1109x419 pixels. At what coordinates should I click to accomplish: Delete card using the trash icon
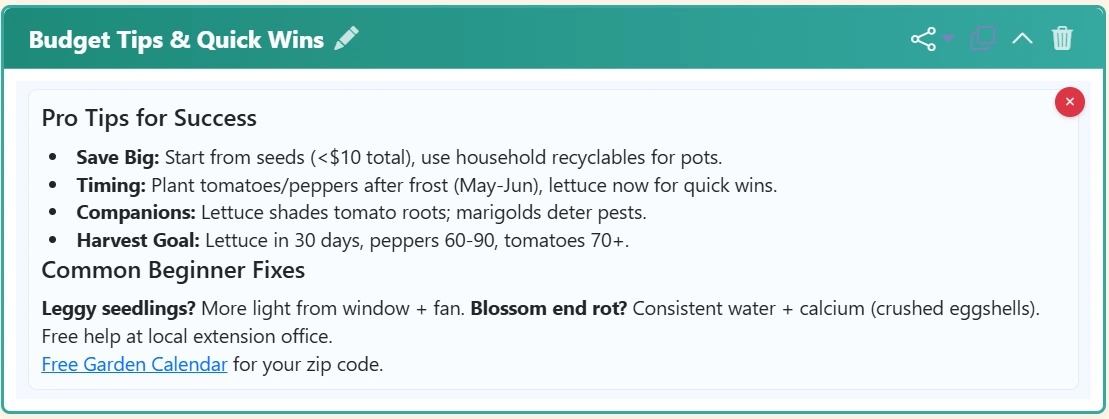(1062, 39)
